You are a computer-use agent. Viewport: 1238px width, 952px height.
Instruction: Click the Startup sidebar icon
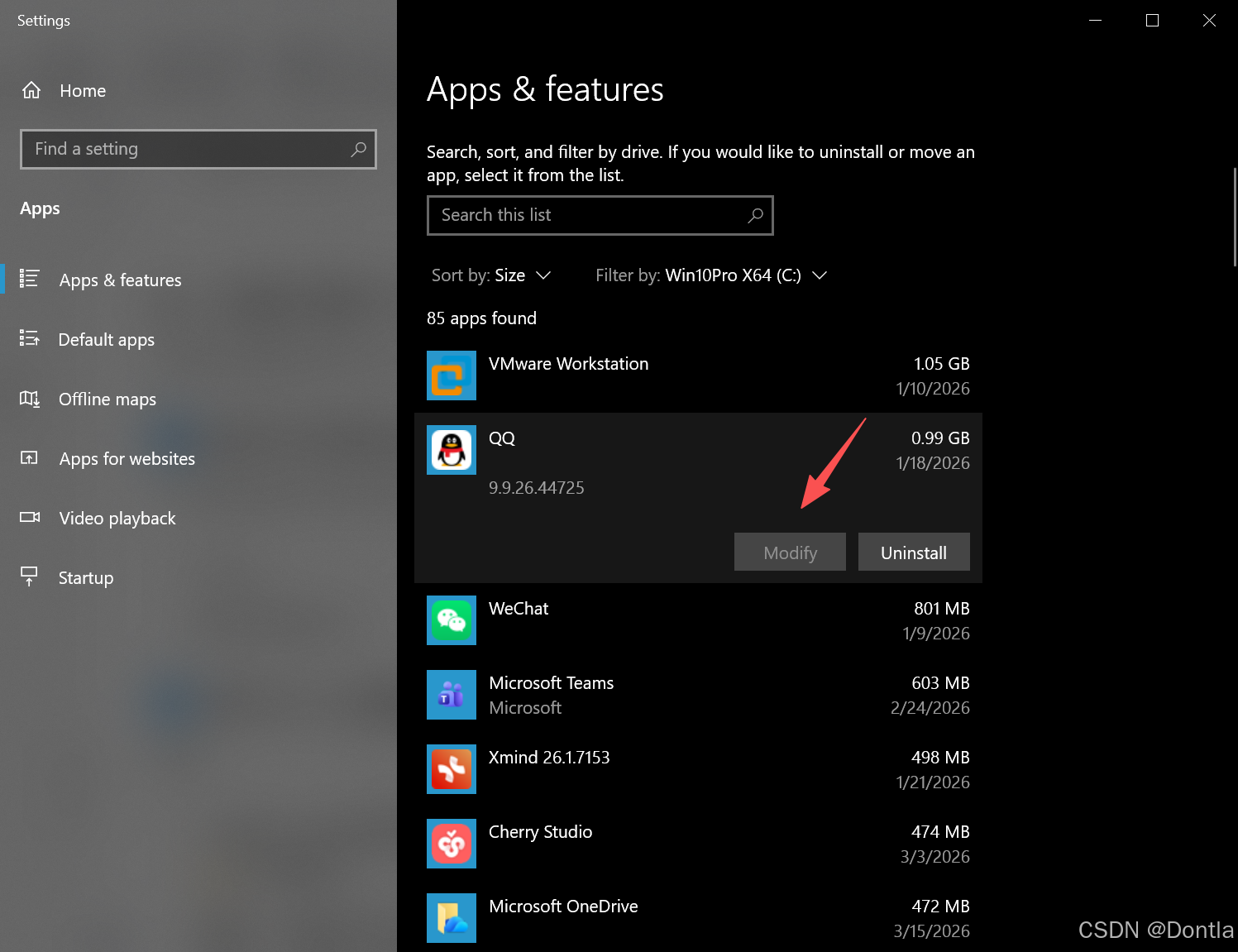pos(30,576)
